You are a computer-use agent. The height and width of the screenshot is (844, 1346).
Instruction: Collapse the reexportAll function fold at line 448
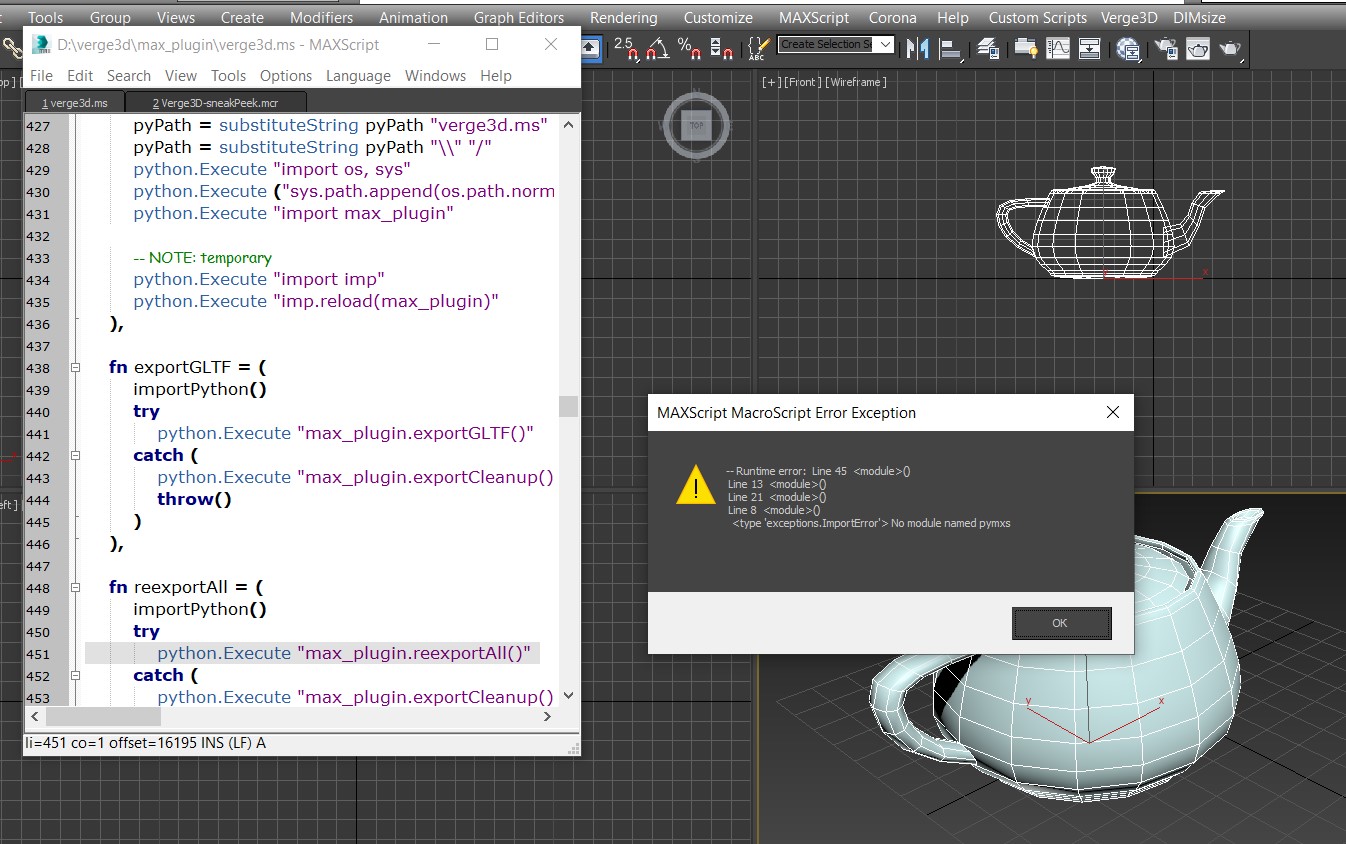[75, 588]
